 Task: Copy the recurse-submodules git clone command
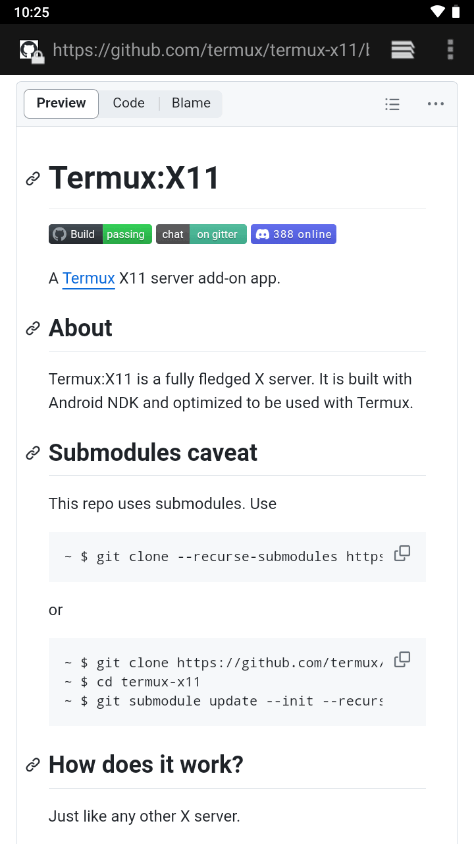coord(402,553)
